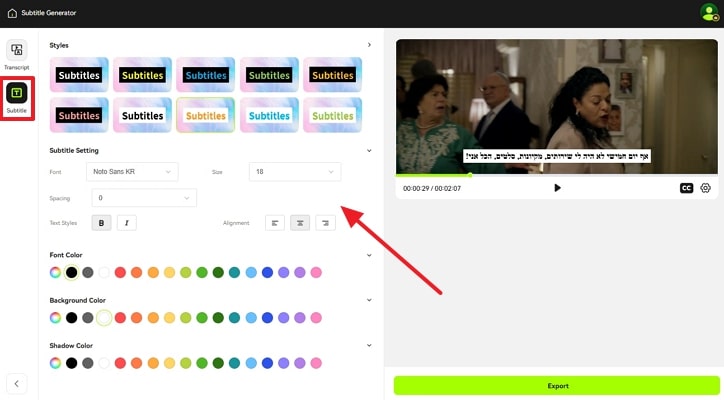Collapse the Subtitle Setting section

[369, 151]
